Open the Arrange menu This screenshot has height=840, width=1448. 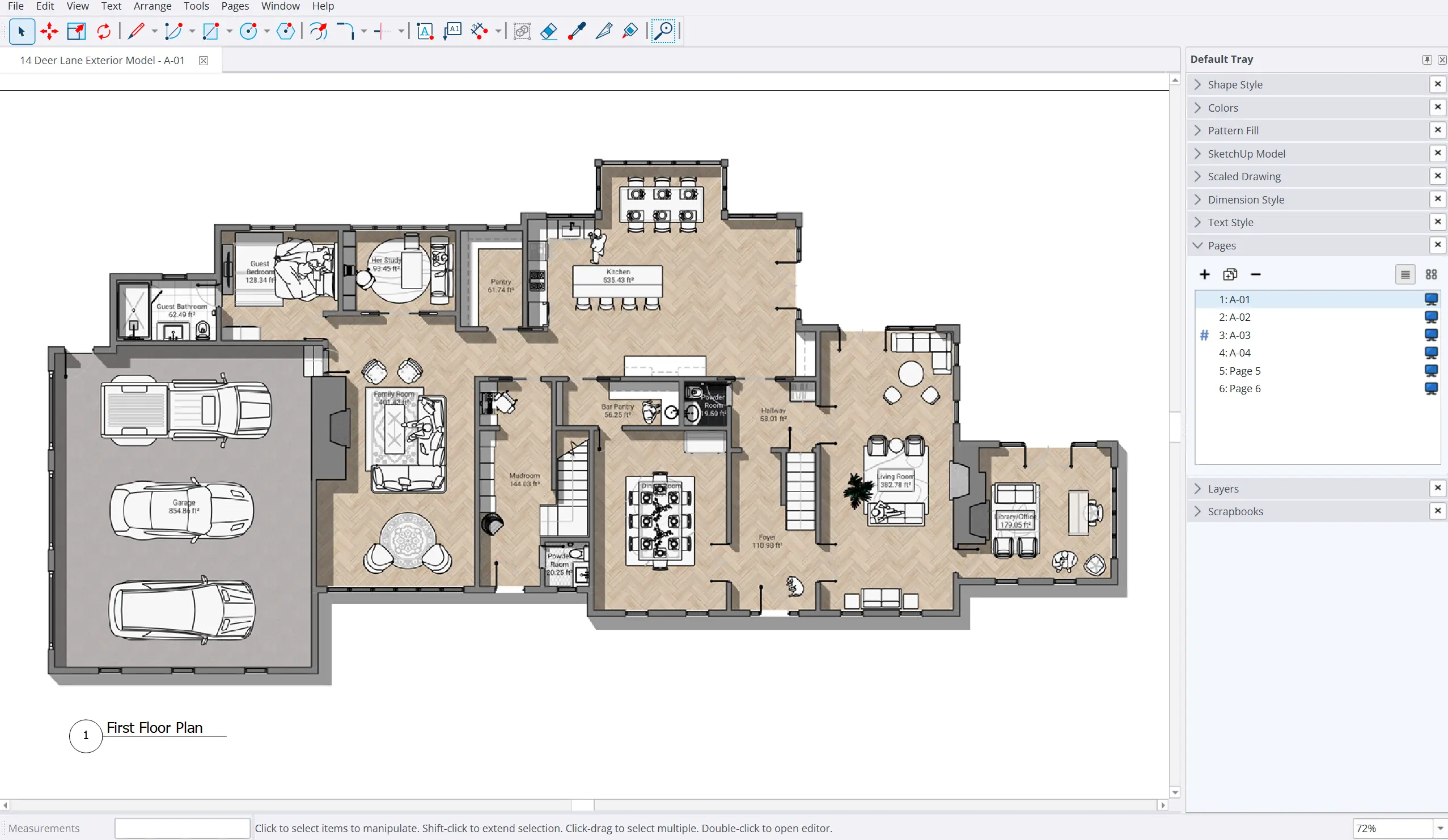152,6
